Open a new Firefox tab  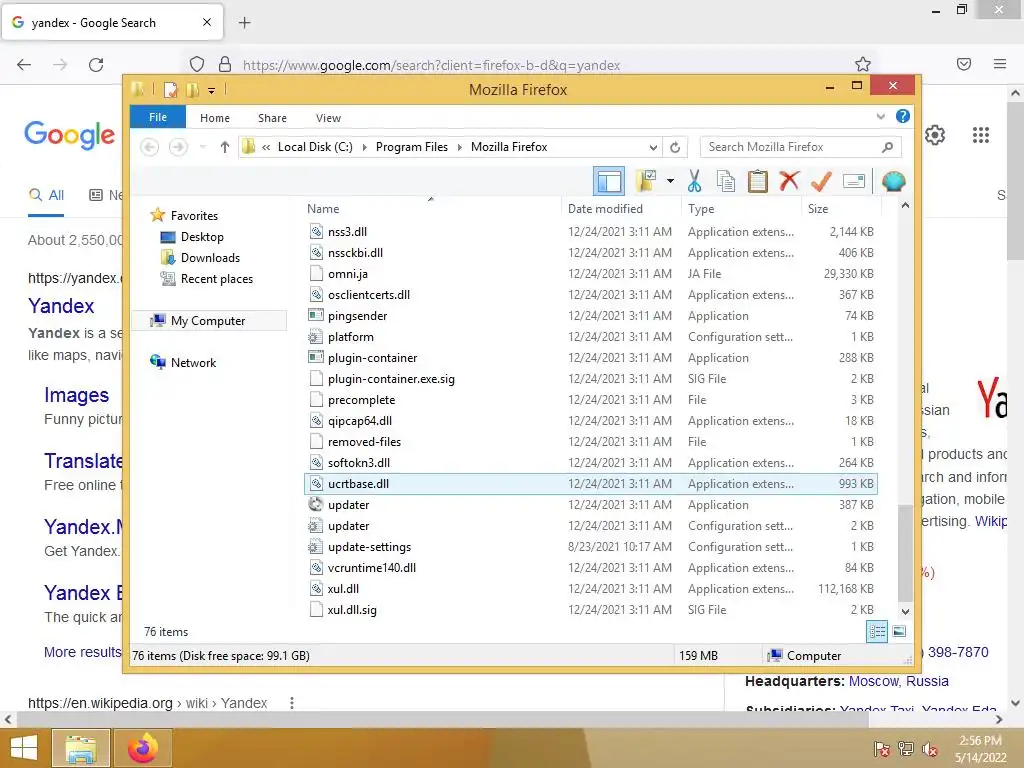point(244,23)
